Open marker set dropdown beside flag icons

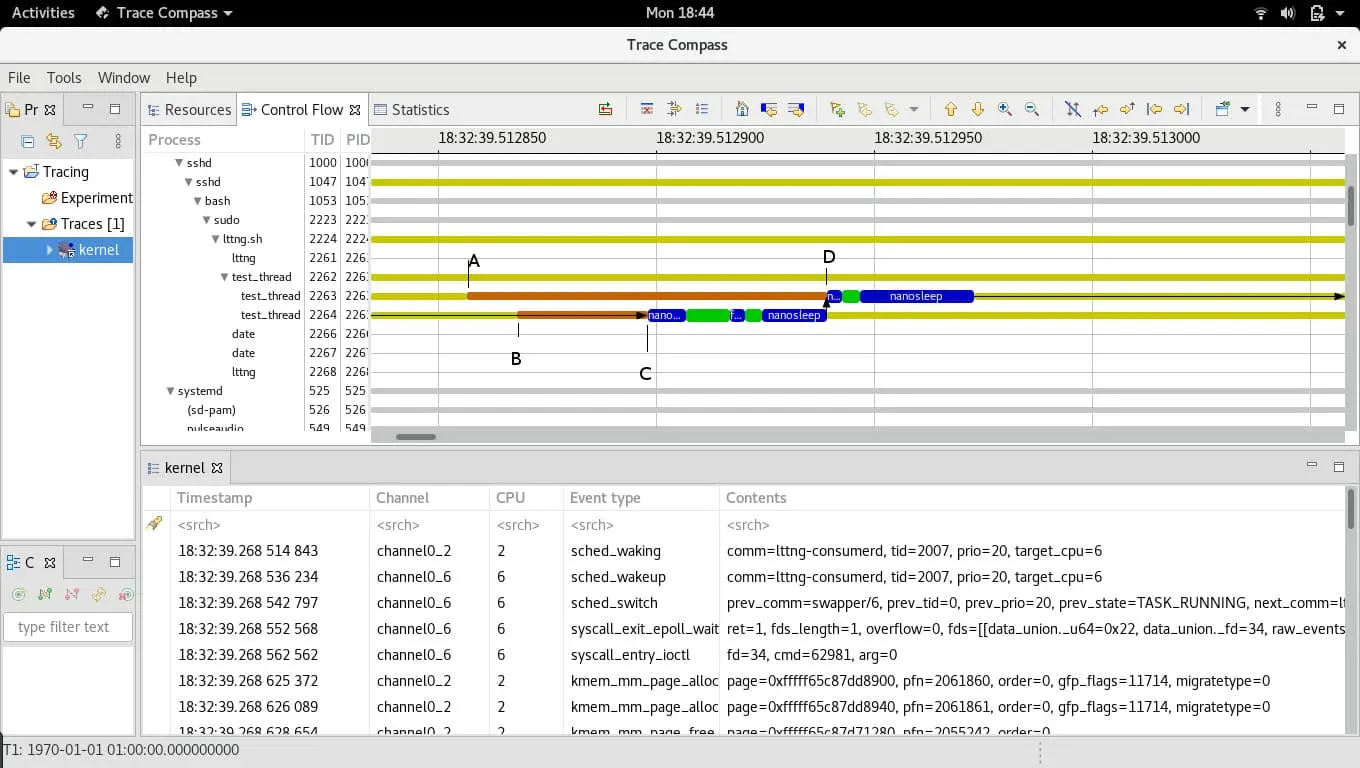[x=913, y=109]
